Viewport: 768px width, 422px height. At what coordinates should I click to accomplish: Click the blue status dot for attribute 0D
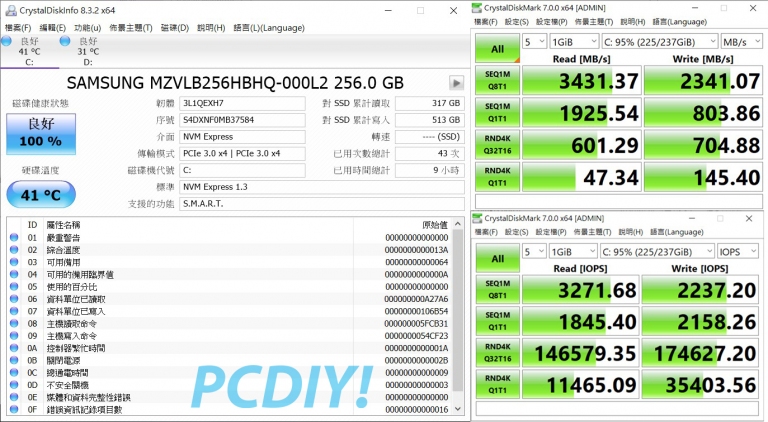pos(14,385)
